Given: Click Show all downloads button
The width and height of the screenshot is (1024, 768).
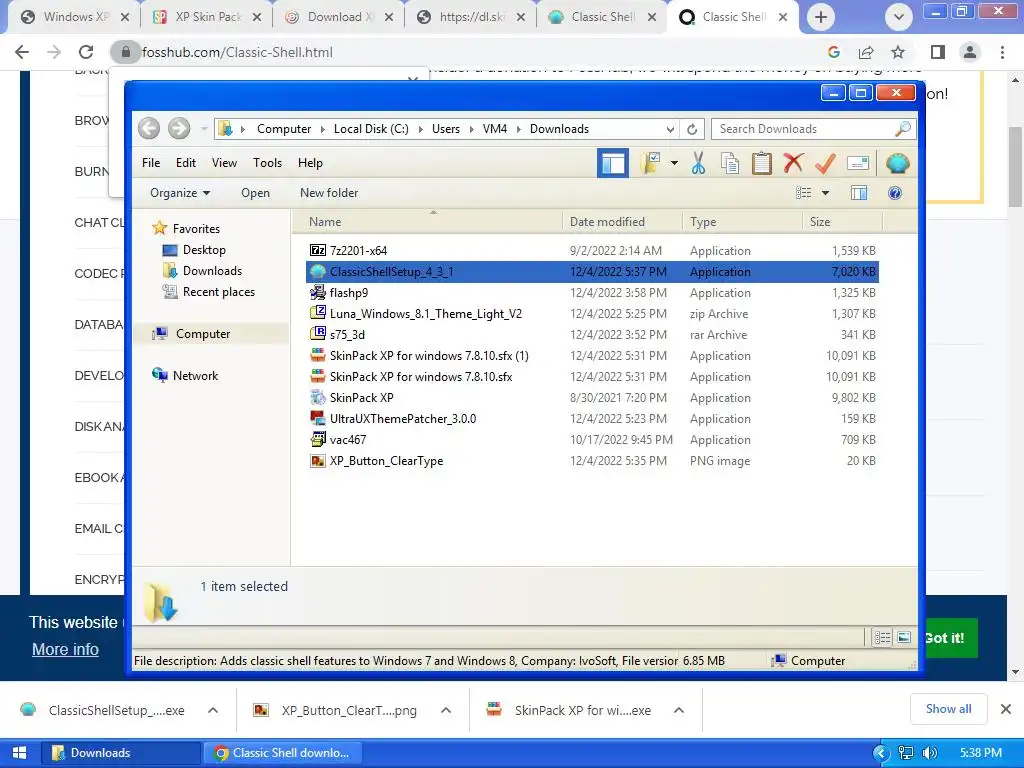Looking at the screenshot, I should click(948, 709).
